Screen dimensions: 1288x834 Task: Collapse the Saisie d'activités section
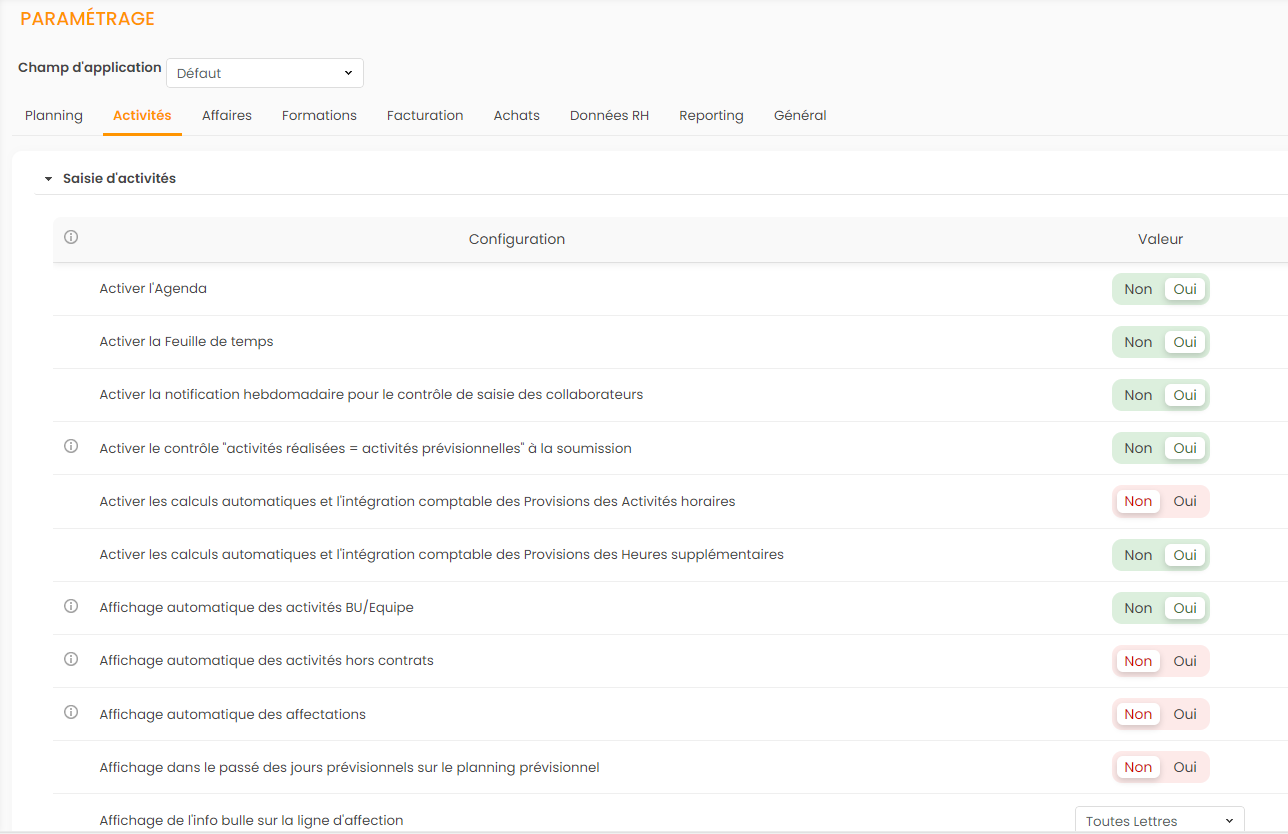[x=48, y=179]
